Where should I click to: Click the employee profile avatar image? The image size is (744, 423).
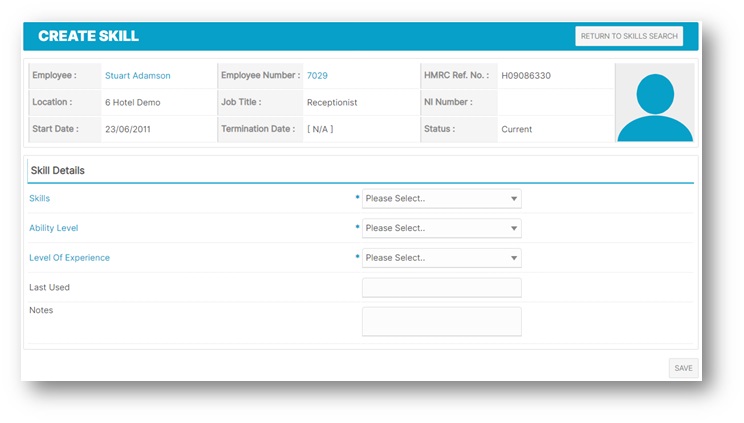pyautogui.click(x=655, y=103)
